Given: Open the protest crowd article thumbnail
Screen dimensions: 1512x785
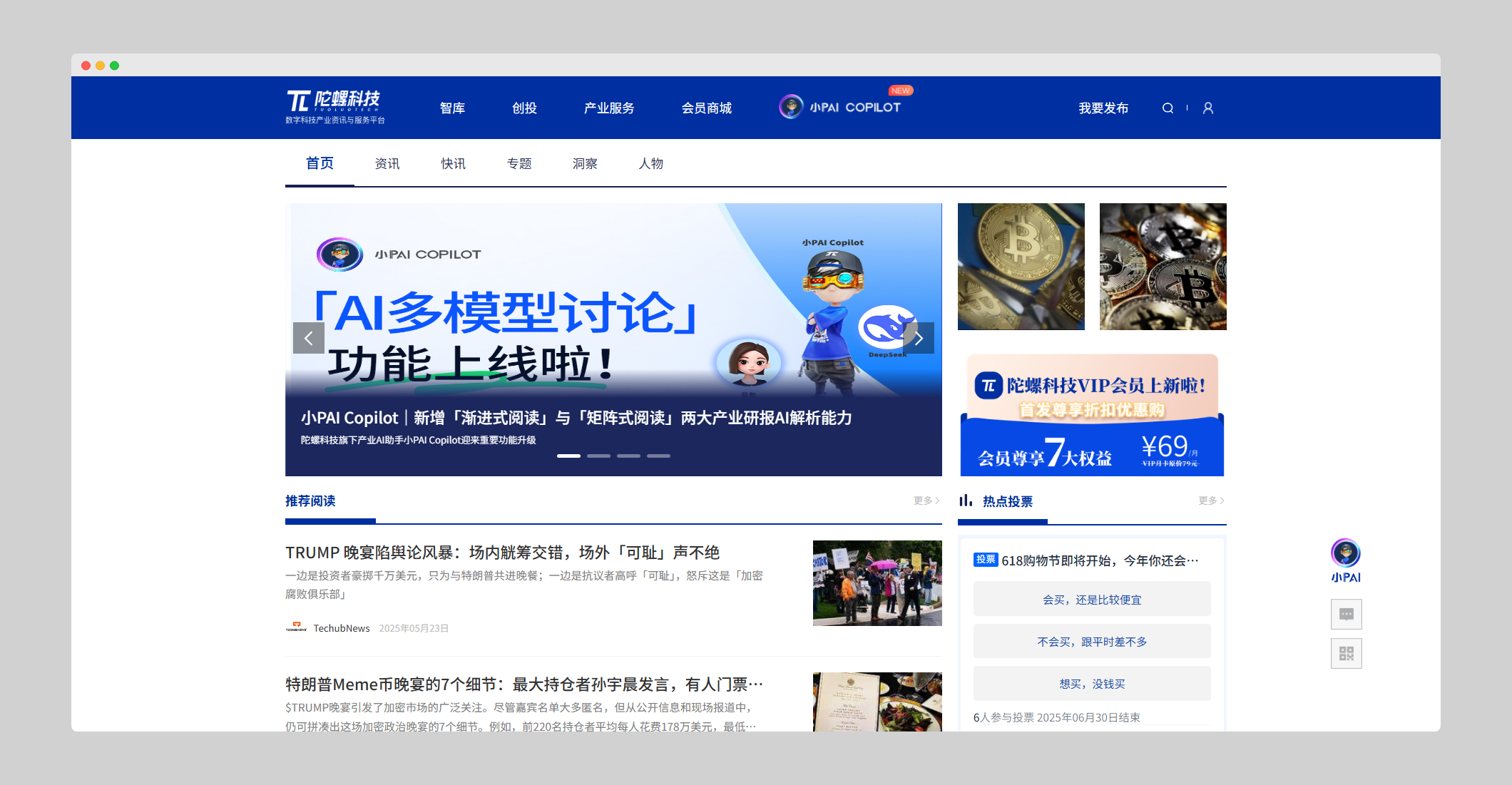Looking at the screenshot, I should pyautogui.click(x=877, y=583).
